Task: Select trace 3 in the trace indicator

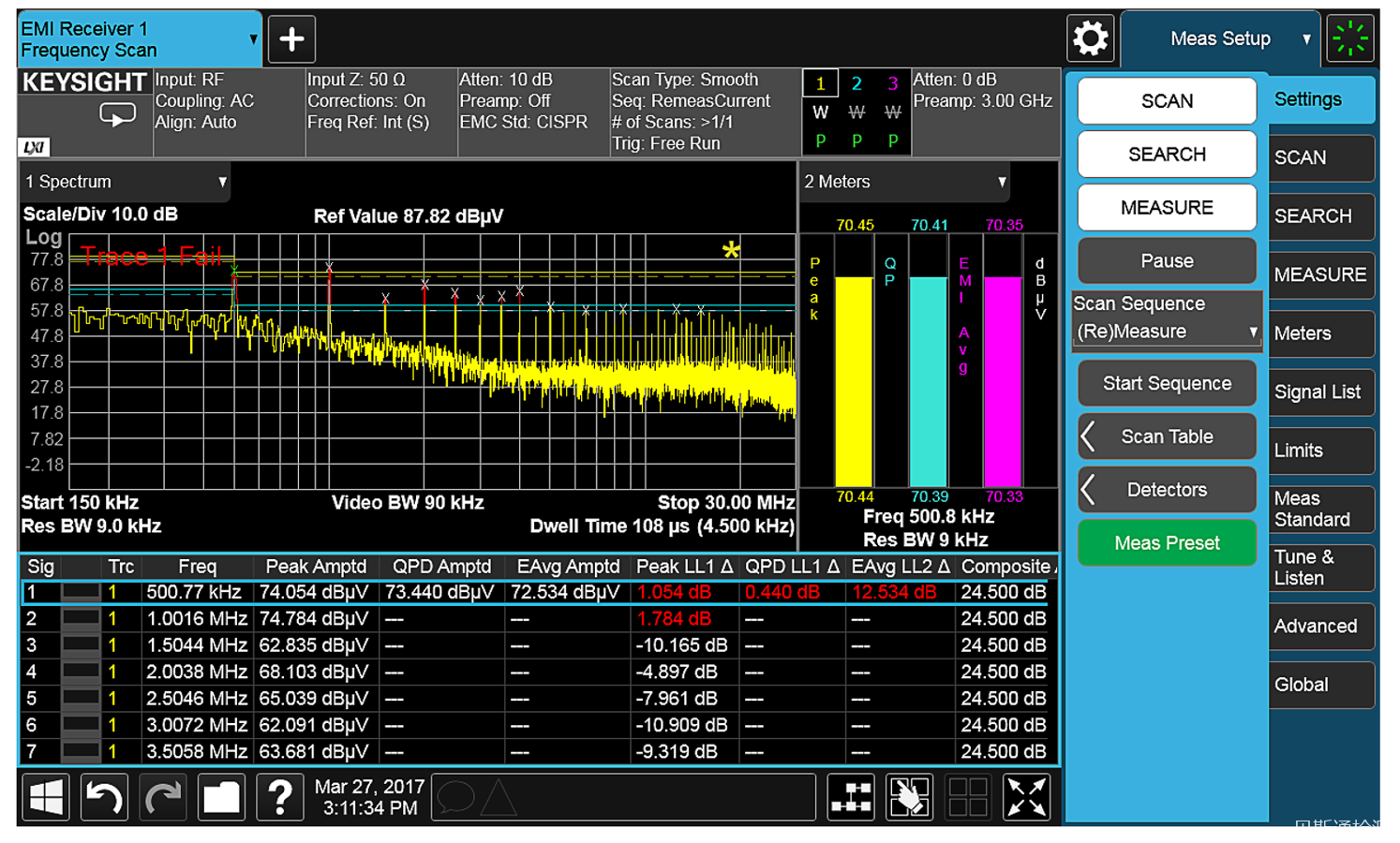Action: pos(892,84)
